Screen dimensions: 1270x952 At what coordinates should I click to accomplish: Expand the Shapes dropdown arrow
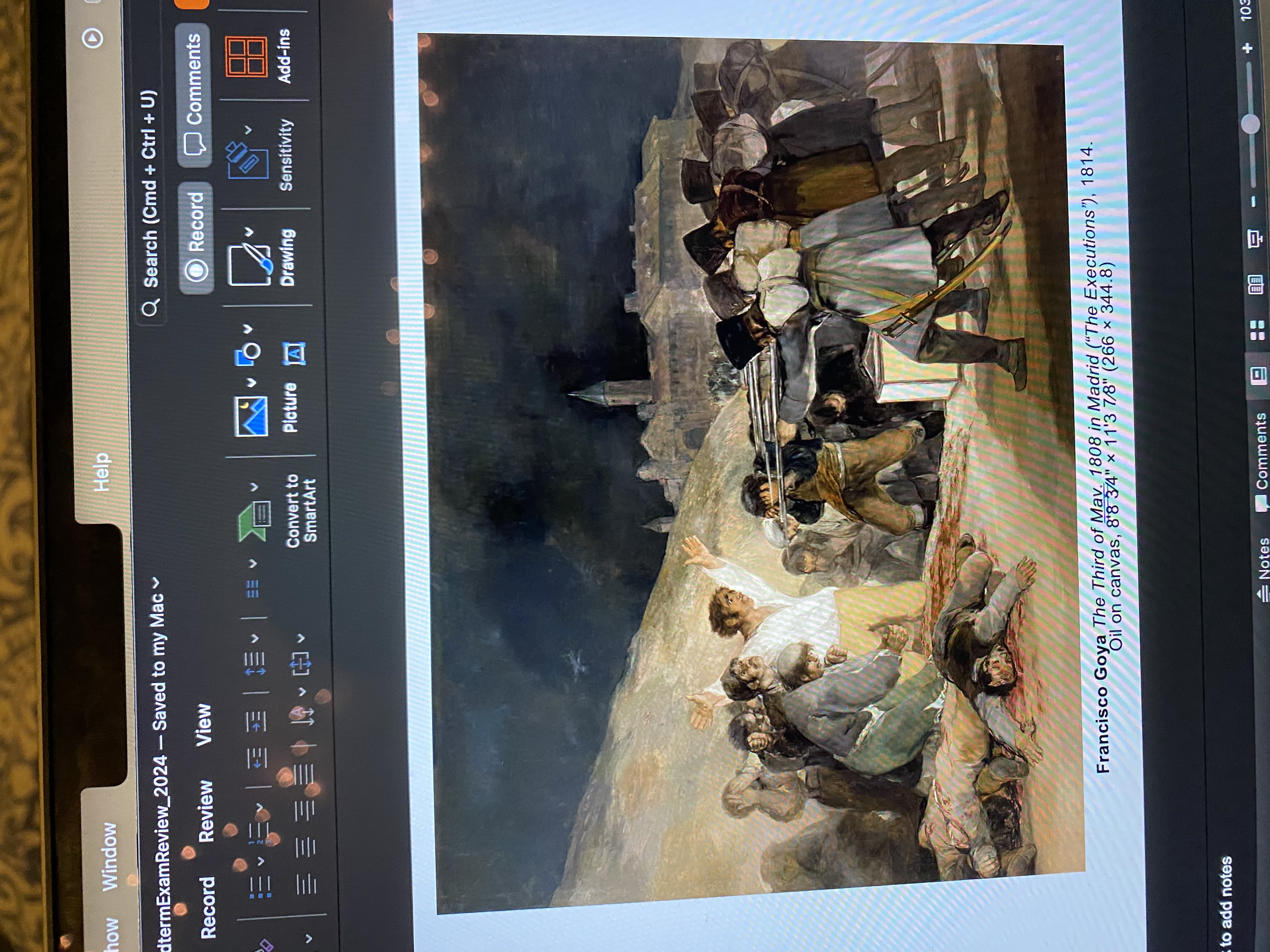click(x=248, y=329)
